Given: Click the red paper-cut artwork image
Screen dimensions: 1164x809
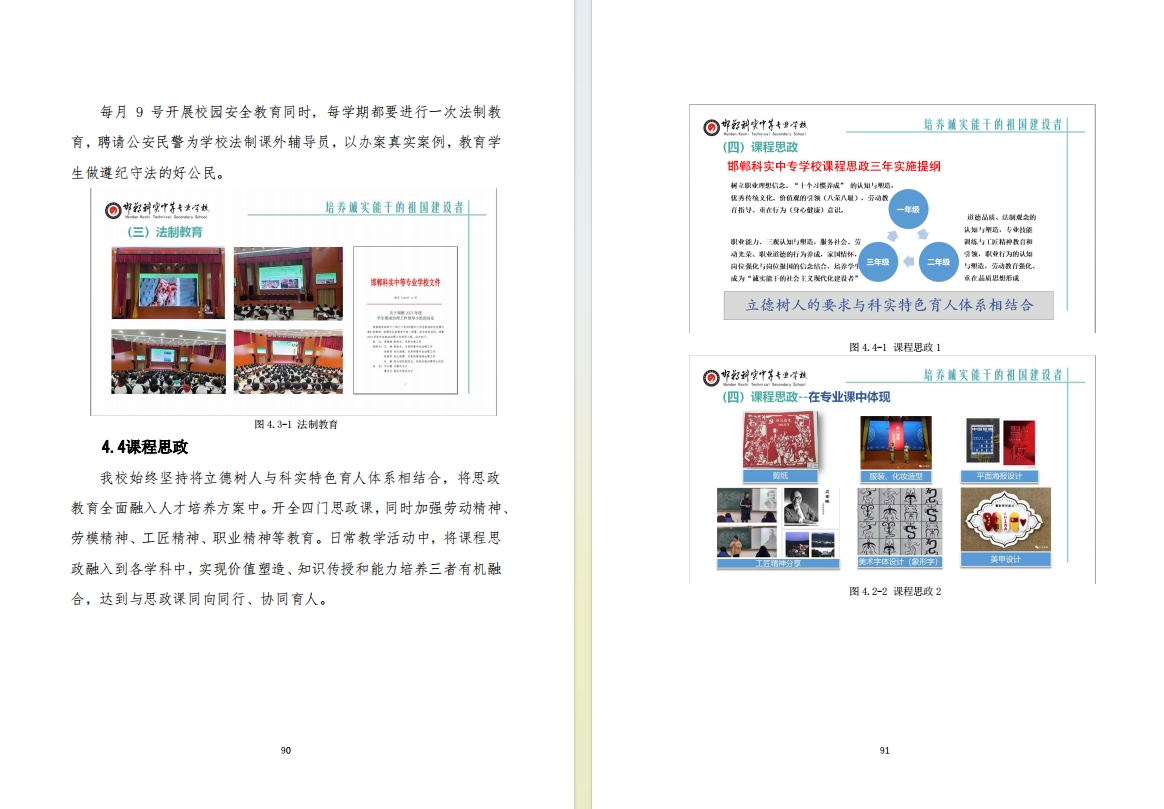Looking at the screenshot, I should [781, 441].
